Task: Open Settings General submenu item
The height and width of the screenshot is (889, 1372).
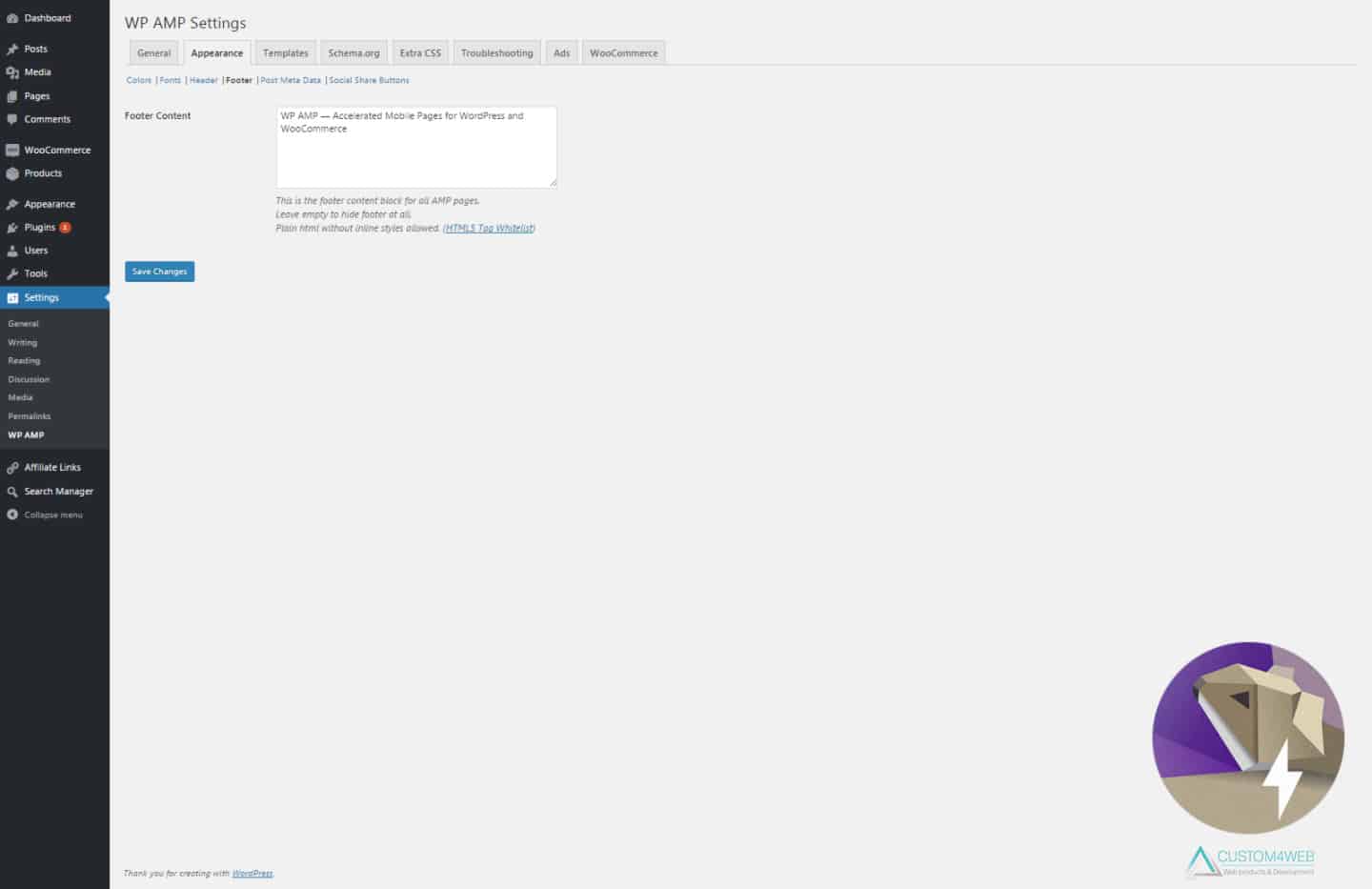Action: click(x=24, y=324)
